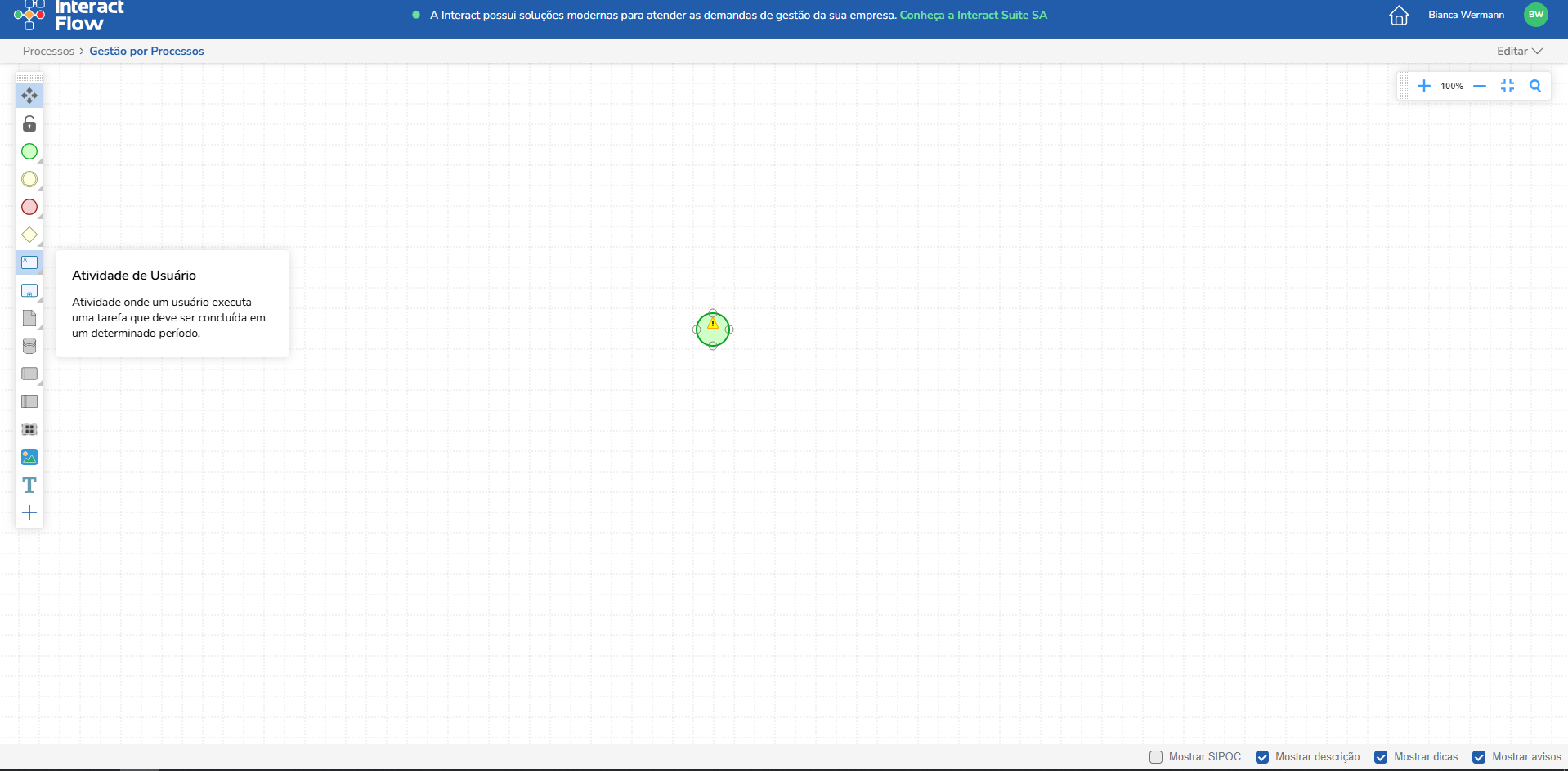This screenshot has width=1568, height=771.
Task: Select the lane shape in palette
Action: pos(29,401)
